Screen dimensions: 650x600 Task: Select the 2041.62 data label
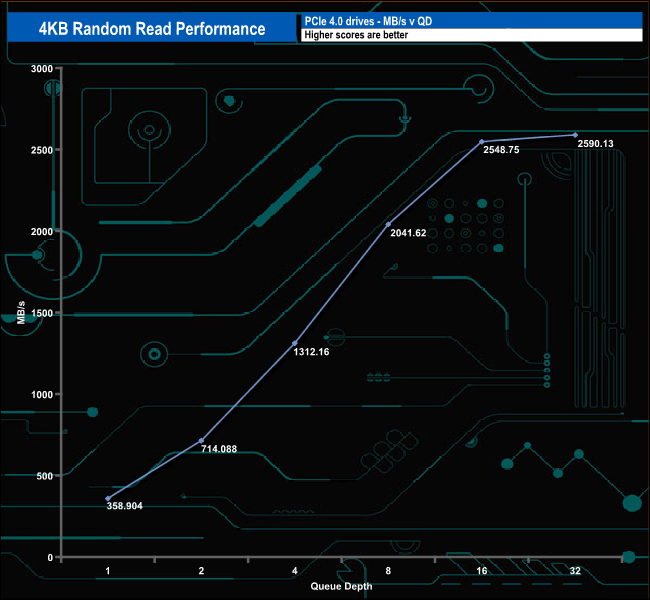pos(406,233)
